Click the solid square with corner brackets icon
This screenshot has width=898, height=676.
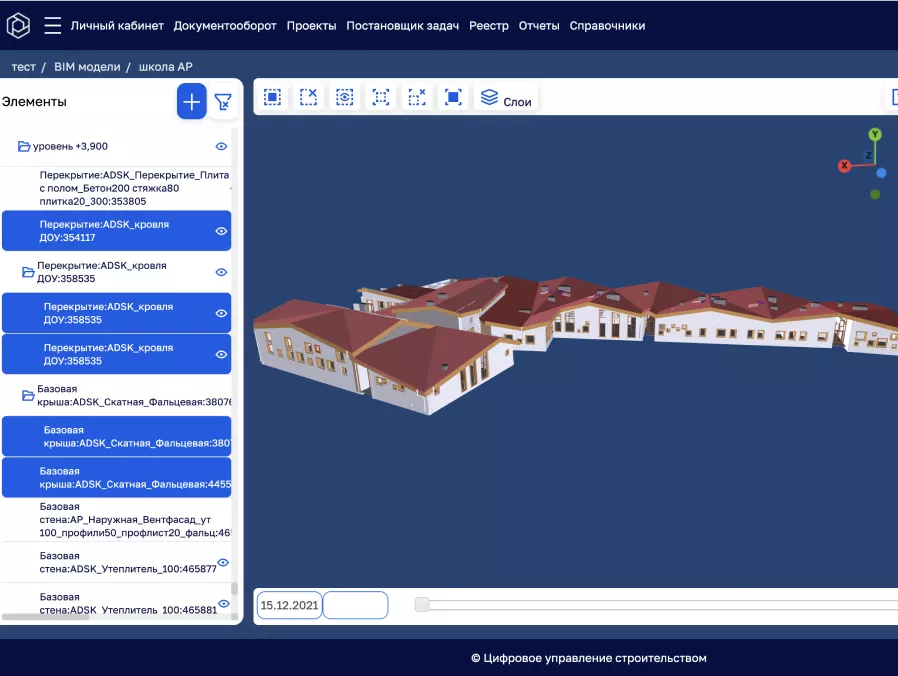coord(453,97)
